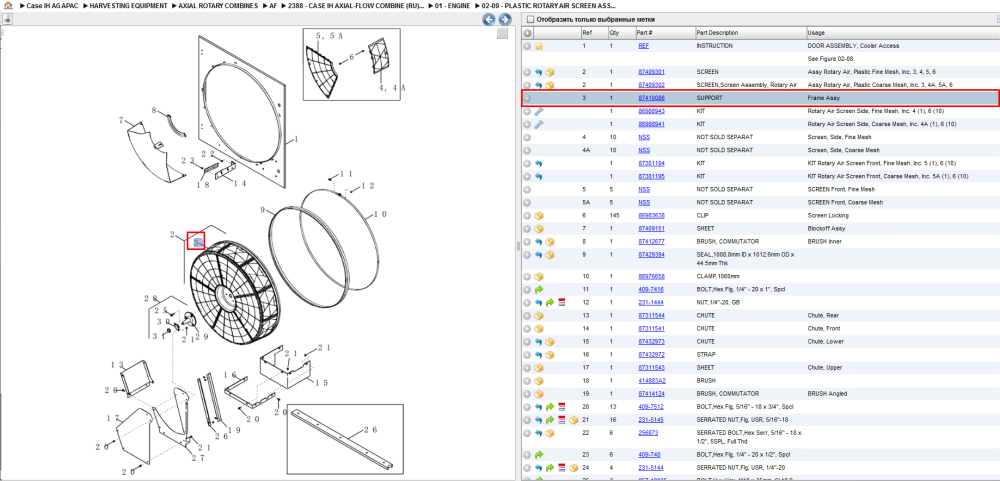The height and width of the screenshot is (481, 1000).
Task: Select the round button in SUPPORT row
Action: coord(527,98)
